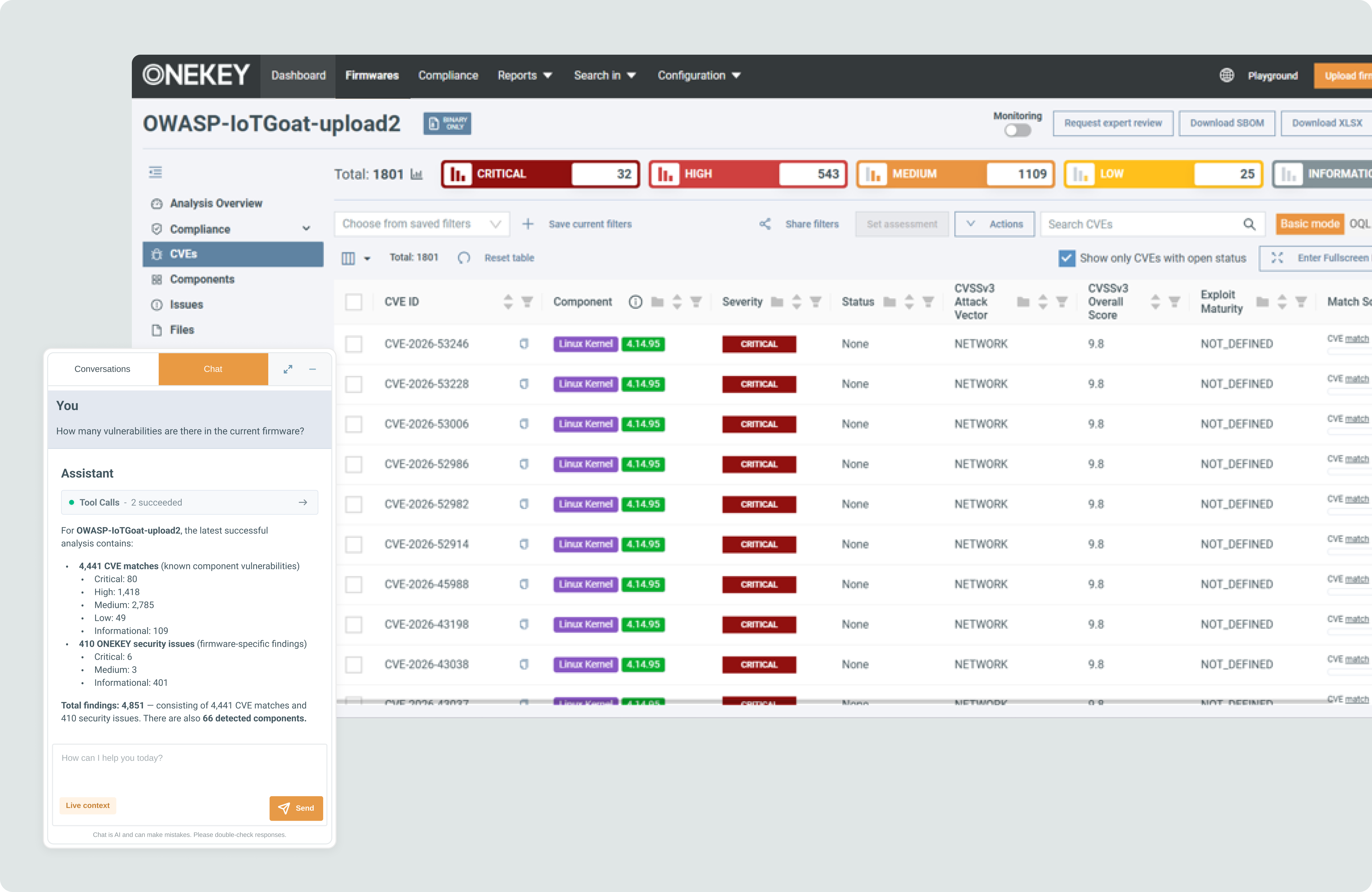Select the CVE-2026-53246 row checkbox
1372x892 pixels.
[x=353, y=344]
